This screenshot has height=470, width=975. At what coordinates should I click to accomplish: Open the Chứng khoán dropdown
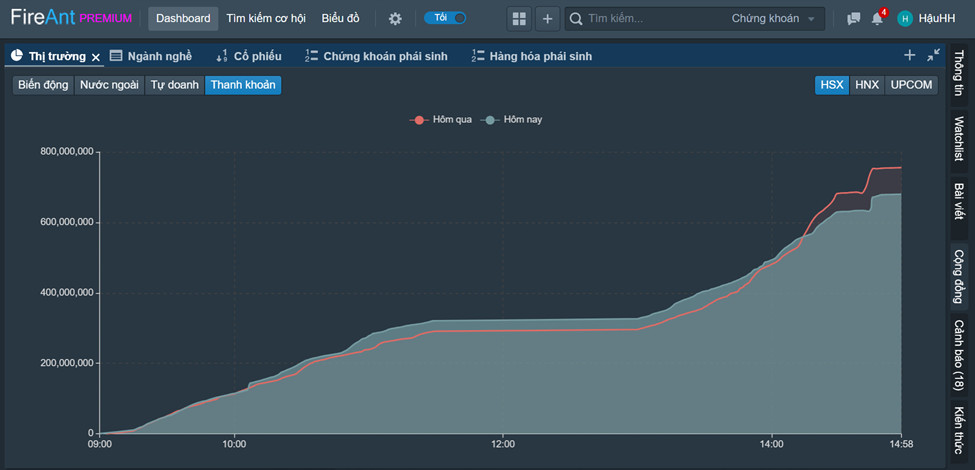[773, 19]
